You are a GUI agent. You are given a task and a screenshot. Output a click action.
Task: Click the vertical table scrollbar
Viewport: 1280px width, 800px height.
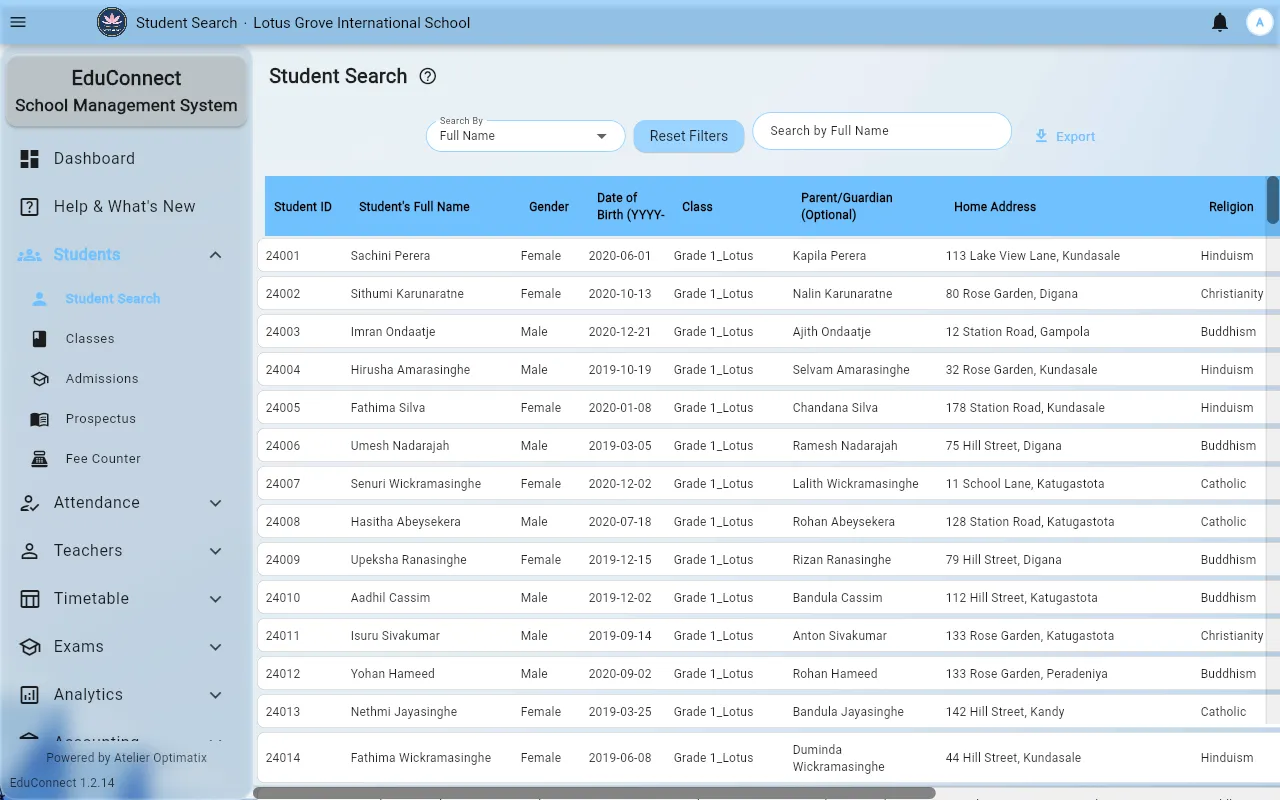click(1273, 200)
